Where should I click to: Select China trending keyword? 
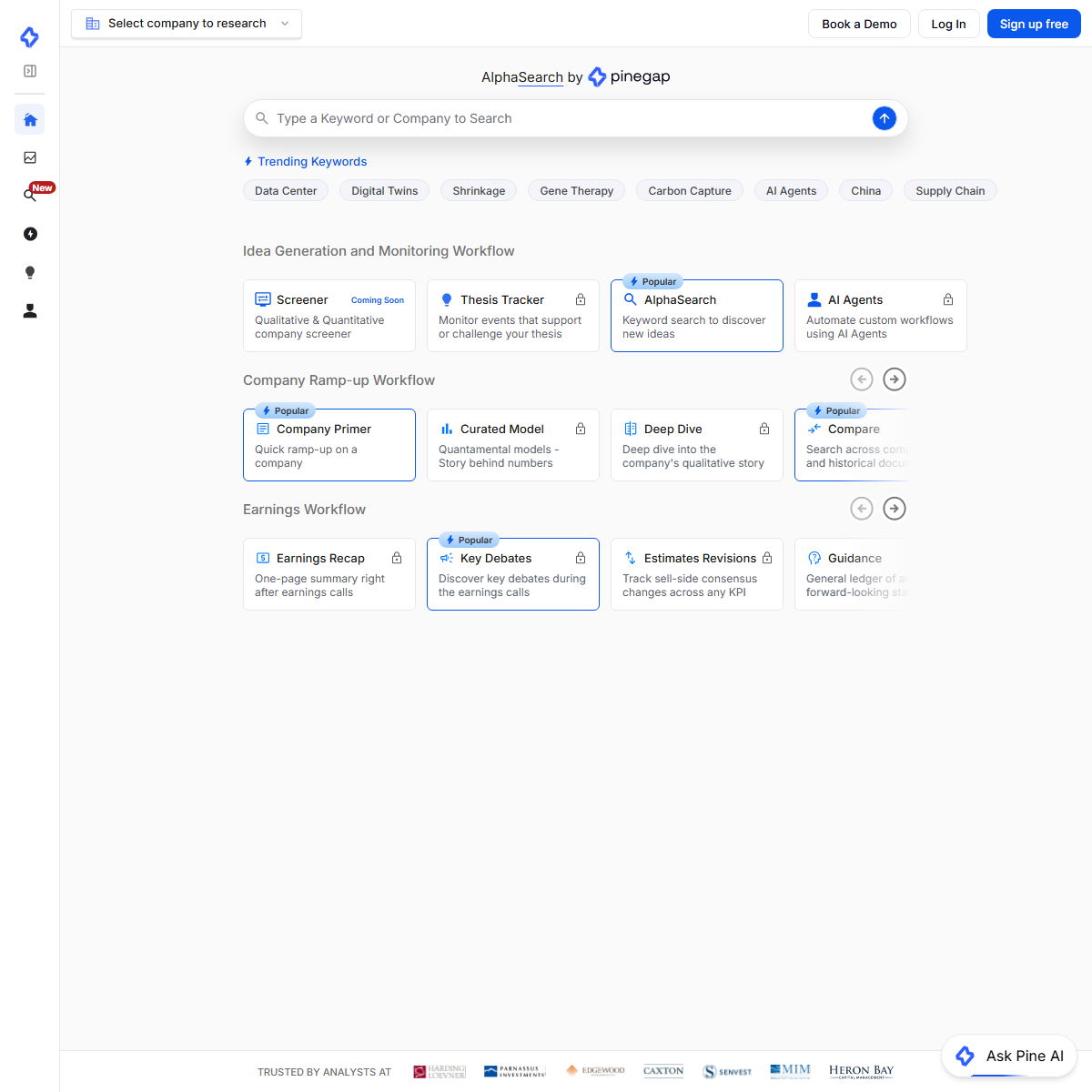pos(865,190)
